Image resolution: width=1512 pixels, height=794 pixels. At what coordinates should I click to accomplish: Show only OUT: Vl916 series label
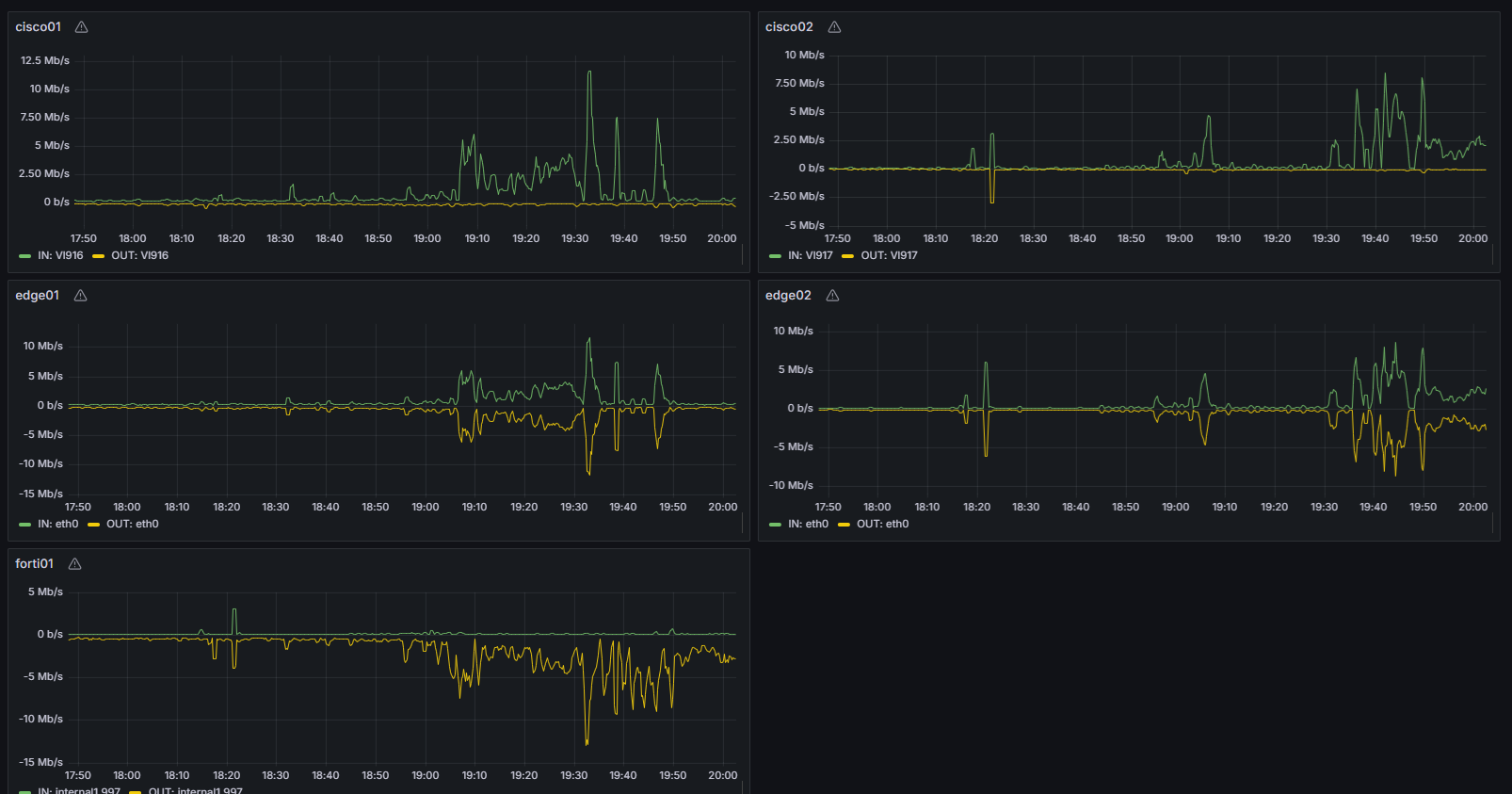coord(139,255)
